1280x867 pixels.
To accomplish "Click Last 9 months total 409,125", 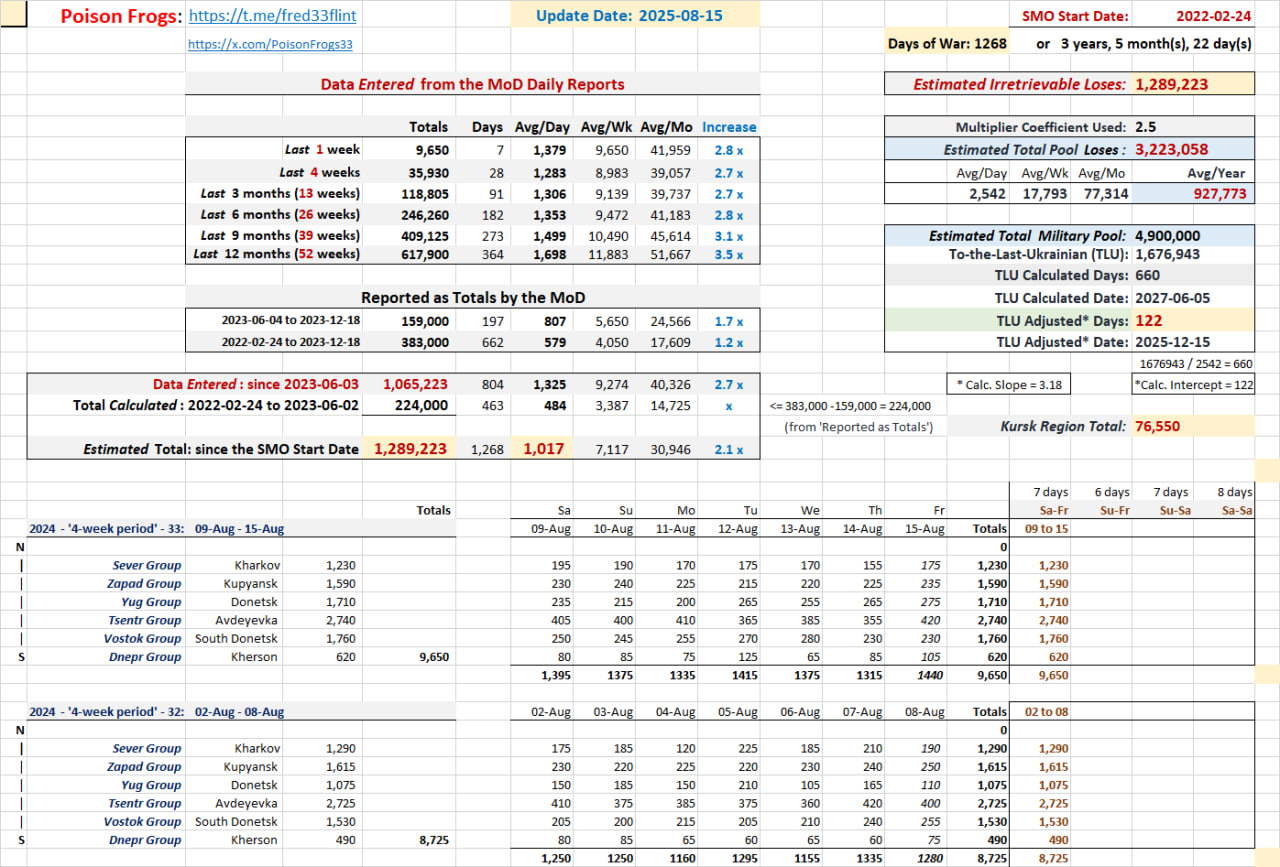I will click(x=425, y=236).
